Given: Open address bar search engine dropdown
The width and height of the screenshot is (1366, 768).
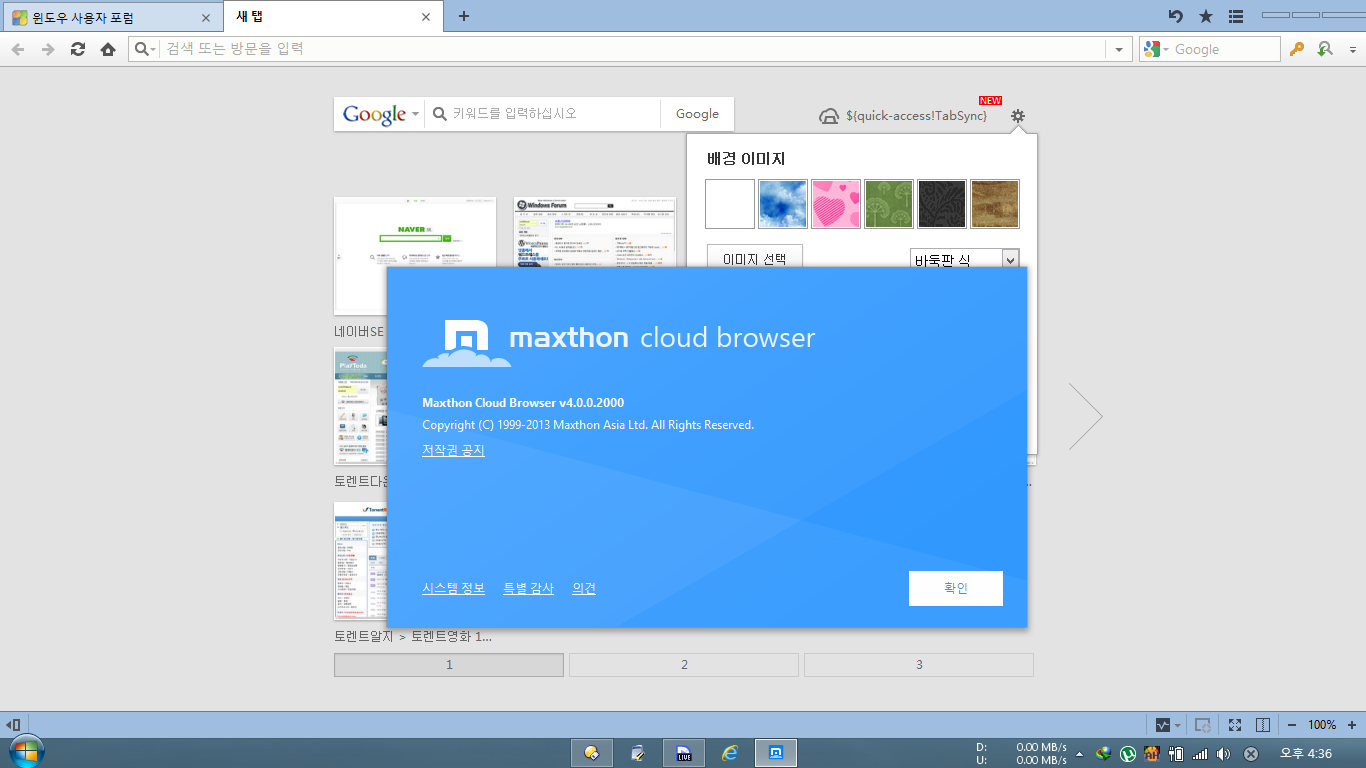Looking at the screenshot, I should point(146,49).
